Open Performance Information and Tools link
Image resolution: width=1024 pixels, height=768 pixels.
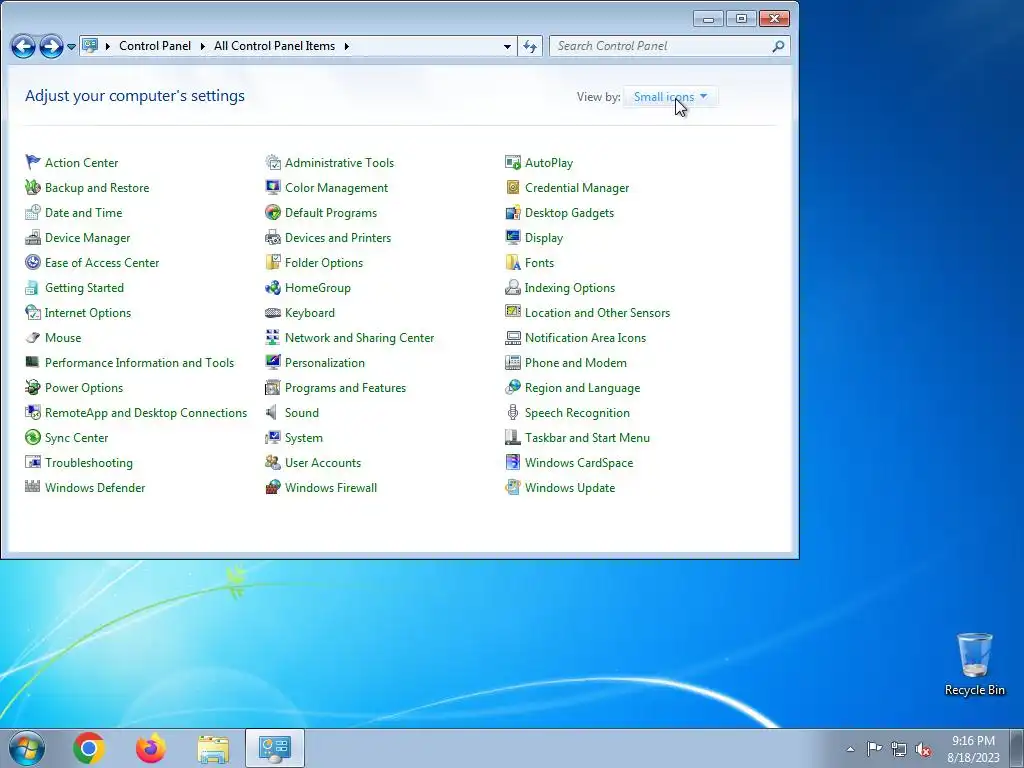[139, 362]
